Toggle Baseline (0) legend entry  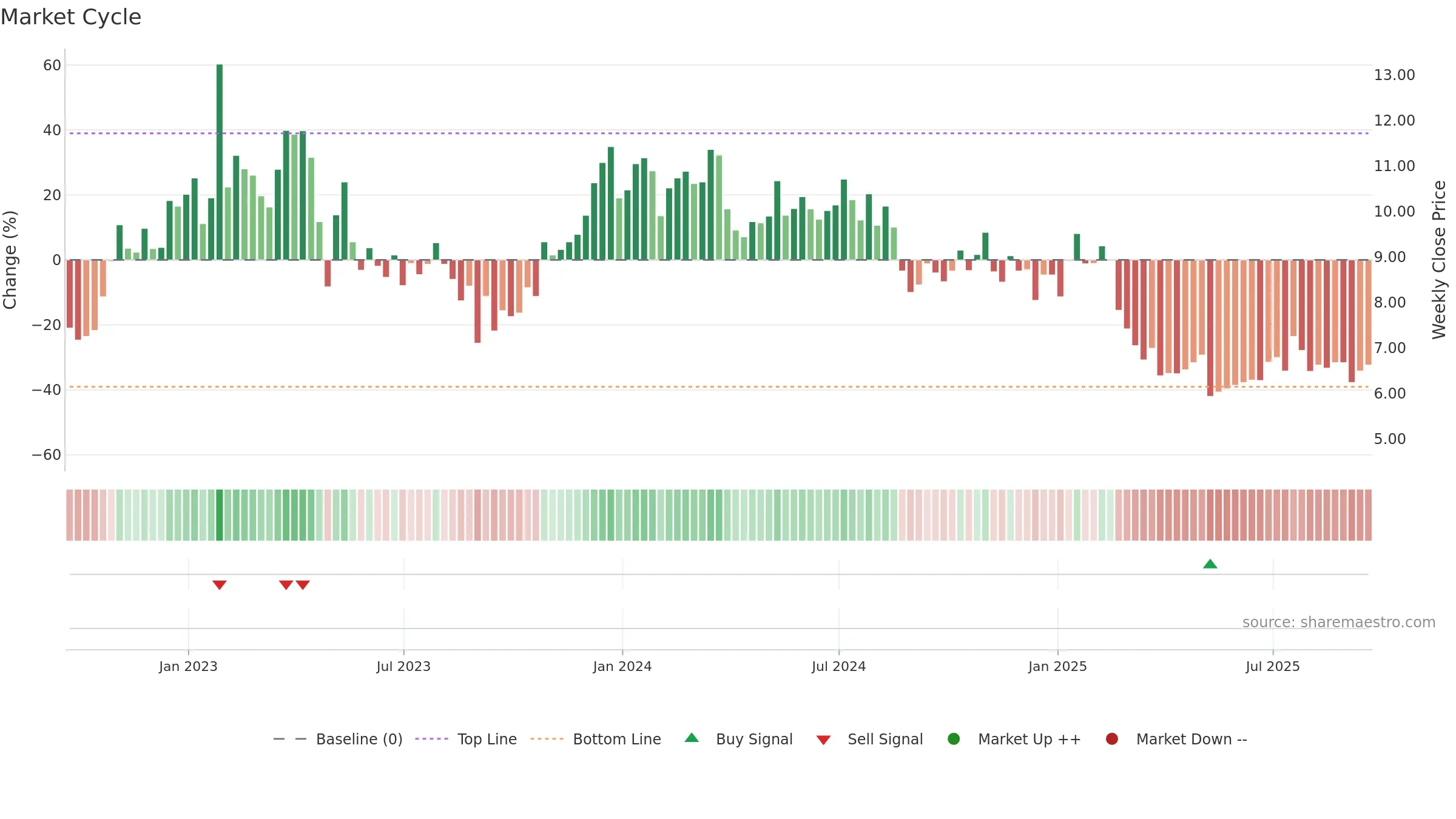(338, 739)
